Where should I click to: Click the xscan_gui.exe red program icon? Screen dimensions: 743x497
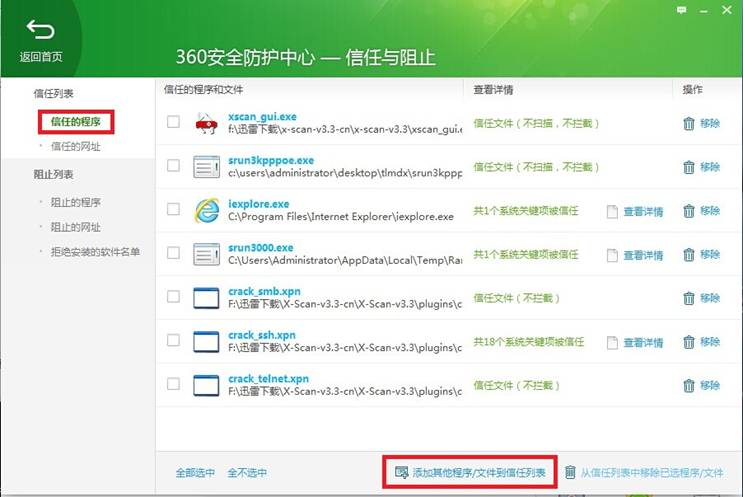click(x=206, y=123)
